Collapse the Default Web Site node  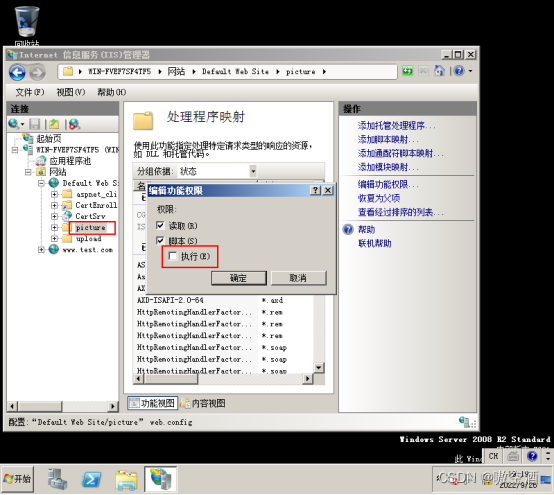[x=41, y=183]
